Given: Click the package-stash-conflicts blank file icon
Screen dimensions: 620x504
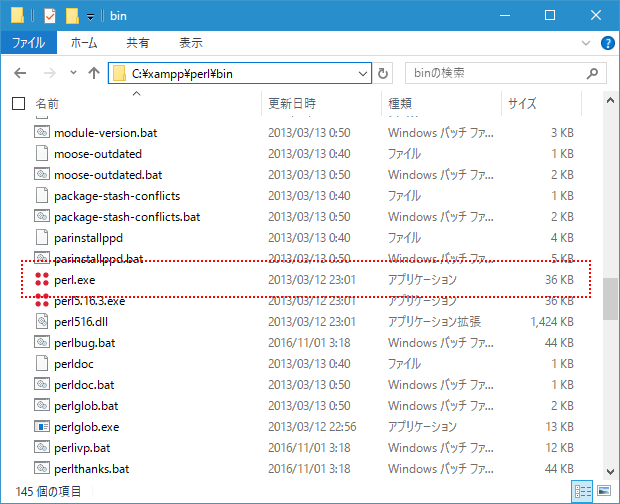Looking at the screenshot, I should pyautogui.click(x=42, y=195).
